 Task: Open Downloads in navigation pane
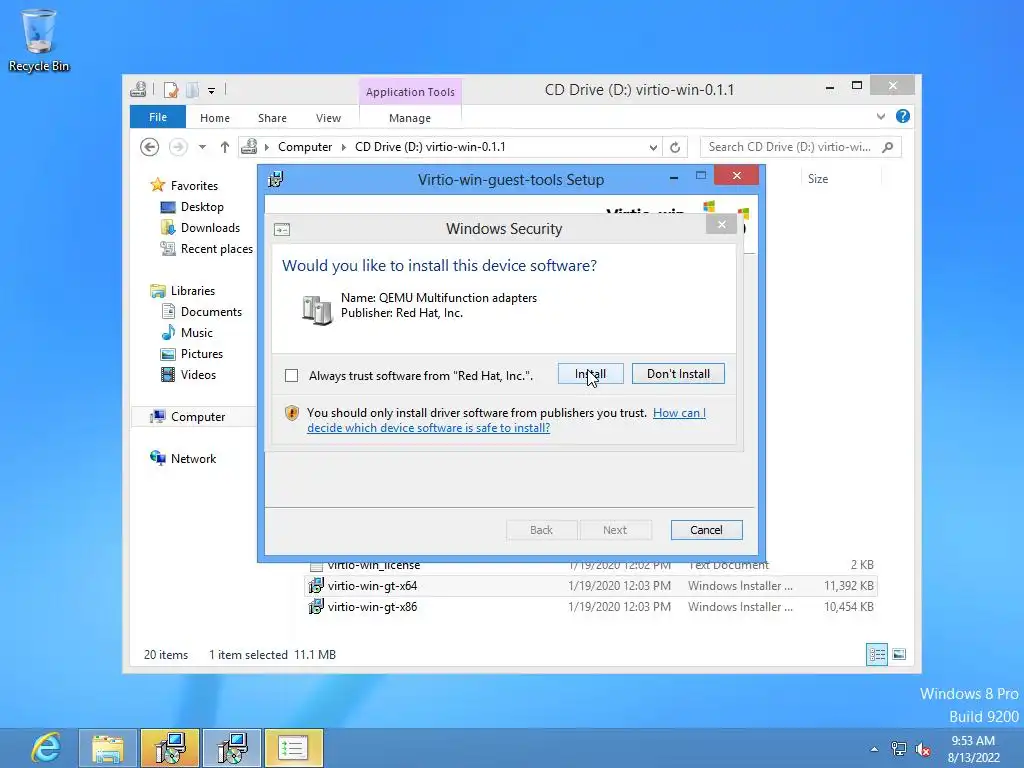210,227
